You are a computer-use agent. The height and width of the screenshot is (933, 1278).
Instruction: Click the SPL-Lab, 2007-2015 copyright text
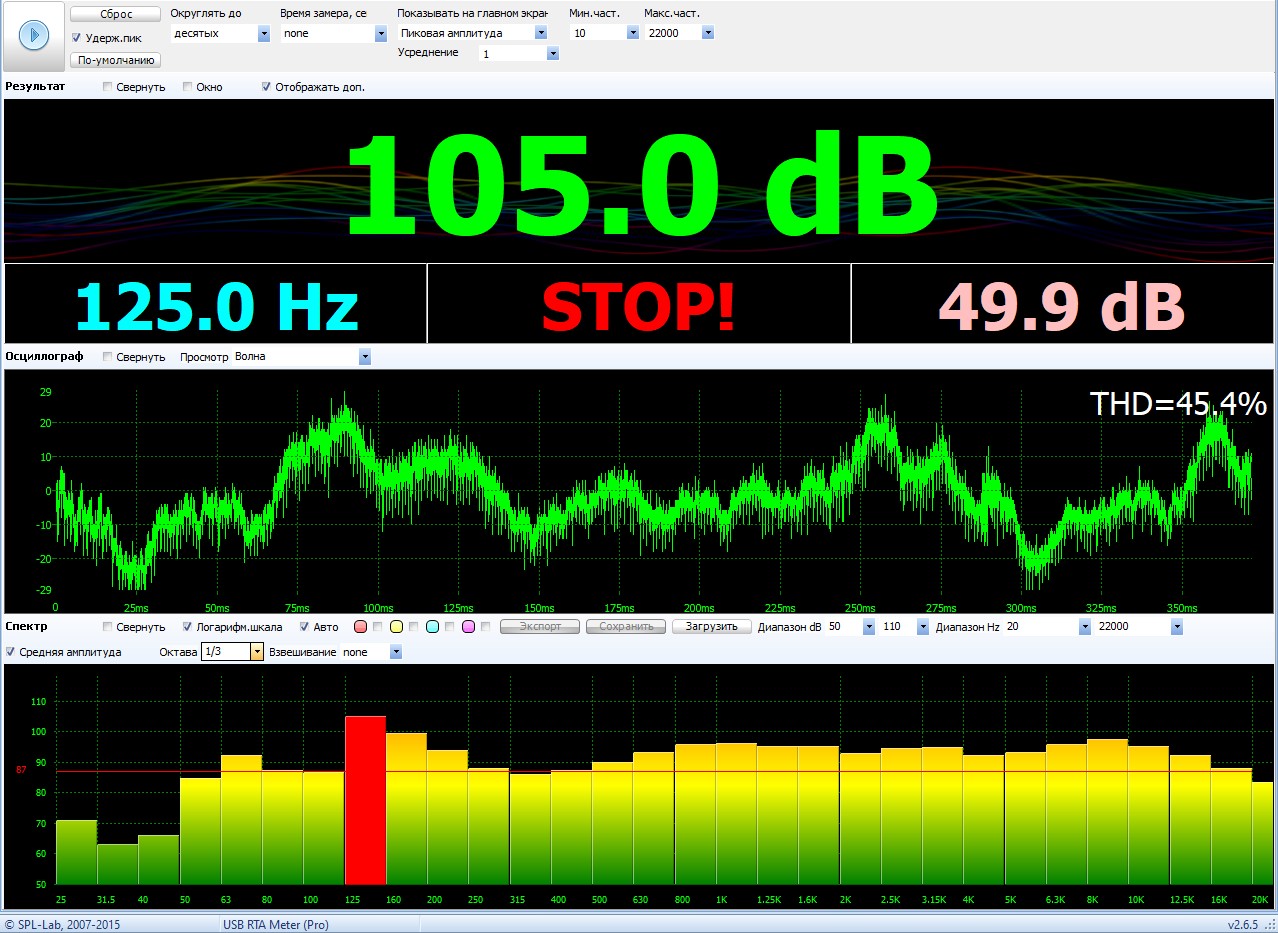62,925
